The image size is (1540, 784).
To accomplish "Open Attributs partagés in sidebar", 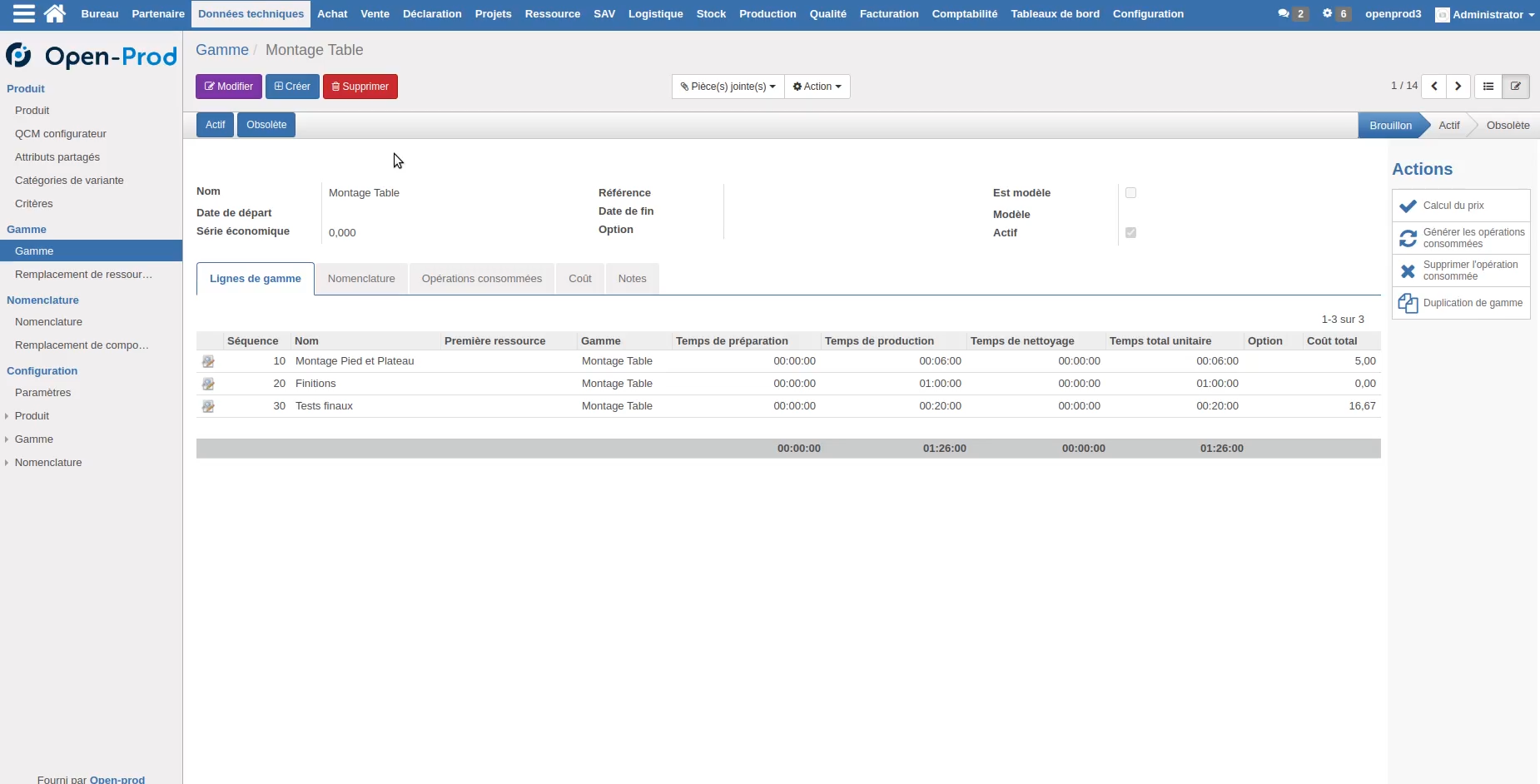I will click(57, 157).
